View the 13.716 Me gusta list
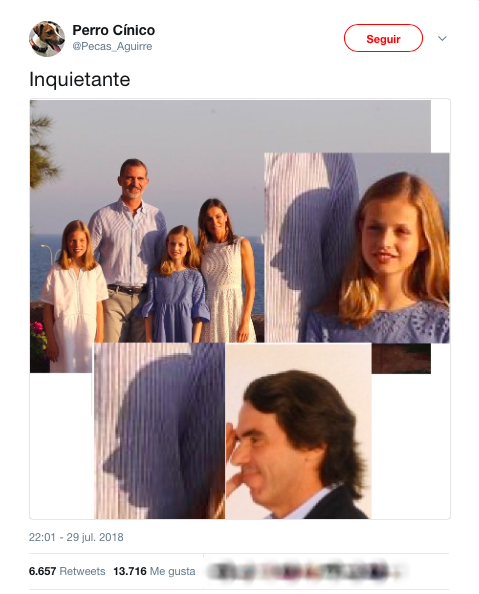 154,571
